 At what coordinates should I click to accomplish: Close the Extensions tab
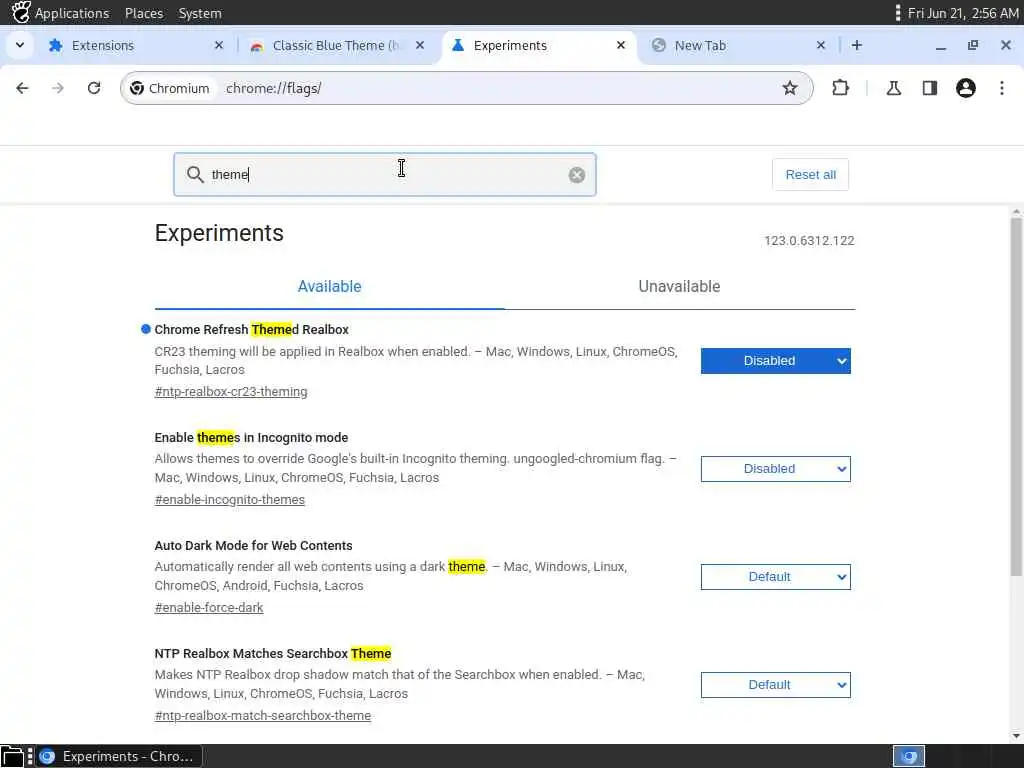click(x=219, y=45)
